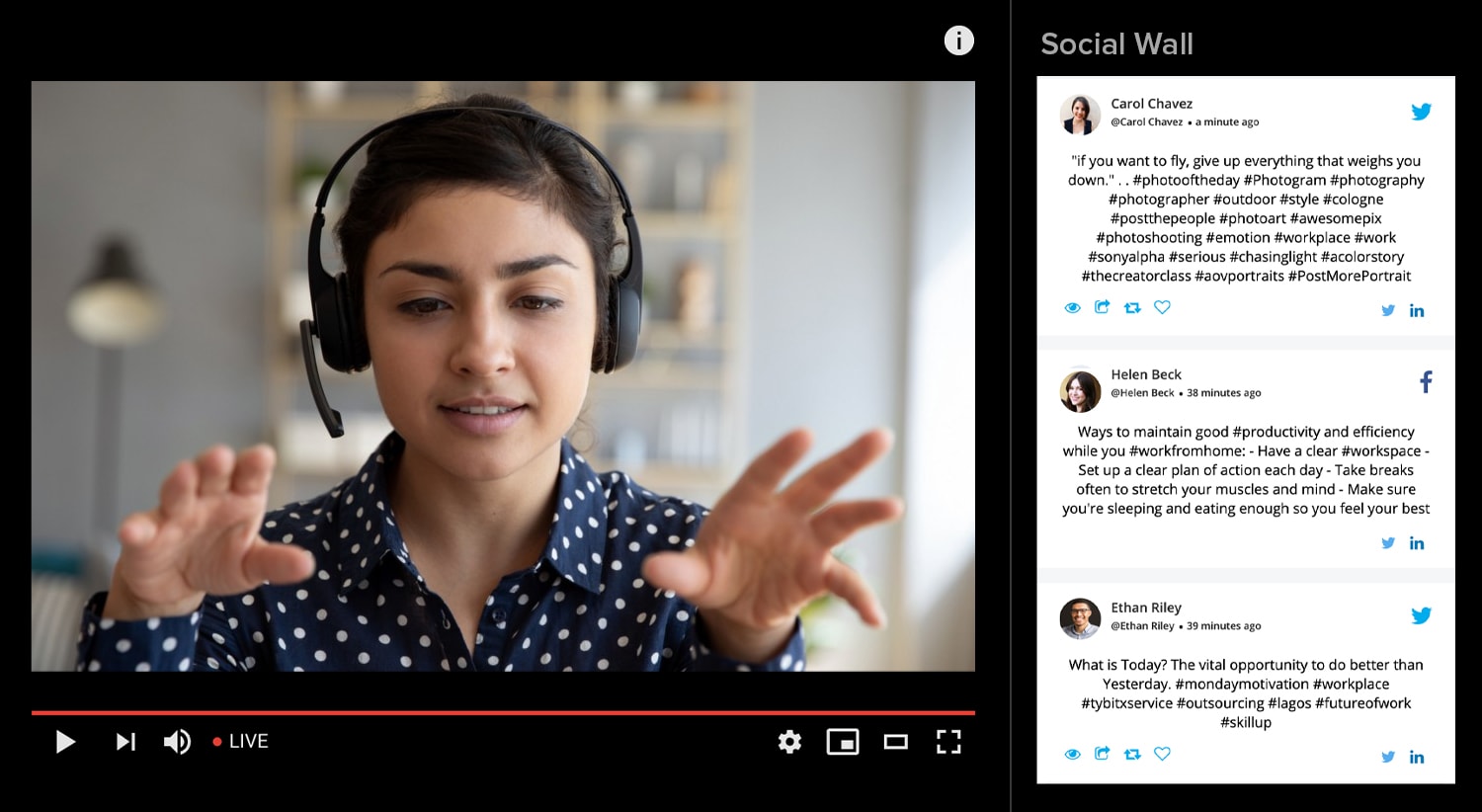Share Helen Beck's post to Twitter
Image resolution: width=1482 pixels, height=812 pixels.
pyautogui.click(x=1388, y=543)
